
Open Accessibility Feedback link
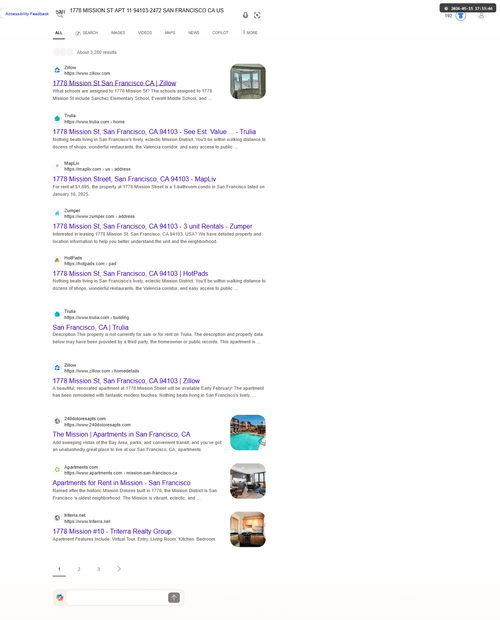pyautogui.click(x=27, y=14)
